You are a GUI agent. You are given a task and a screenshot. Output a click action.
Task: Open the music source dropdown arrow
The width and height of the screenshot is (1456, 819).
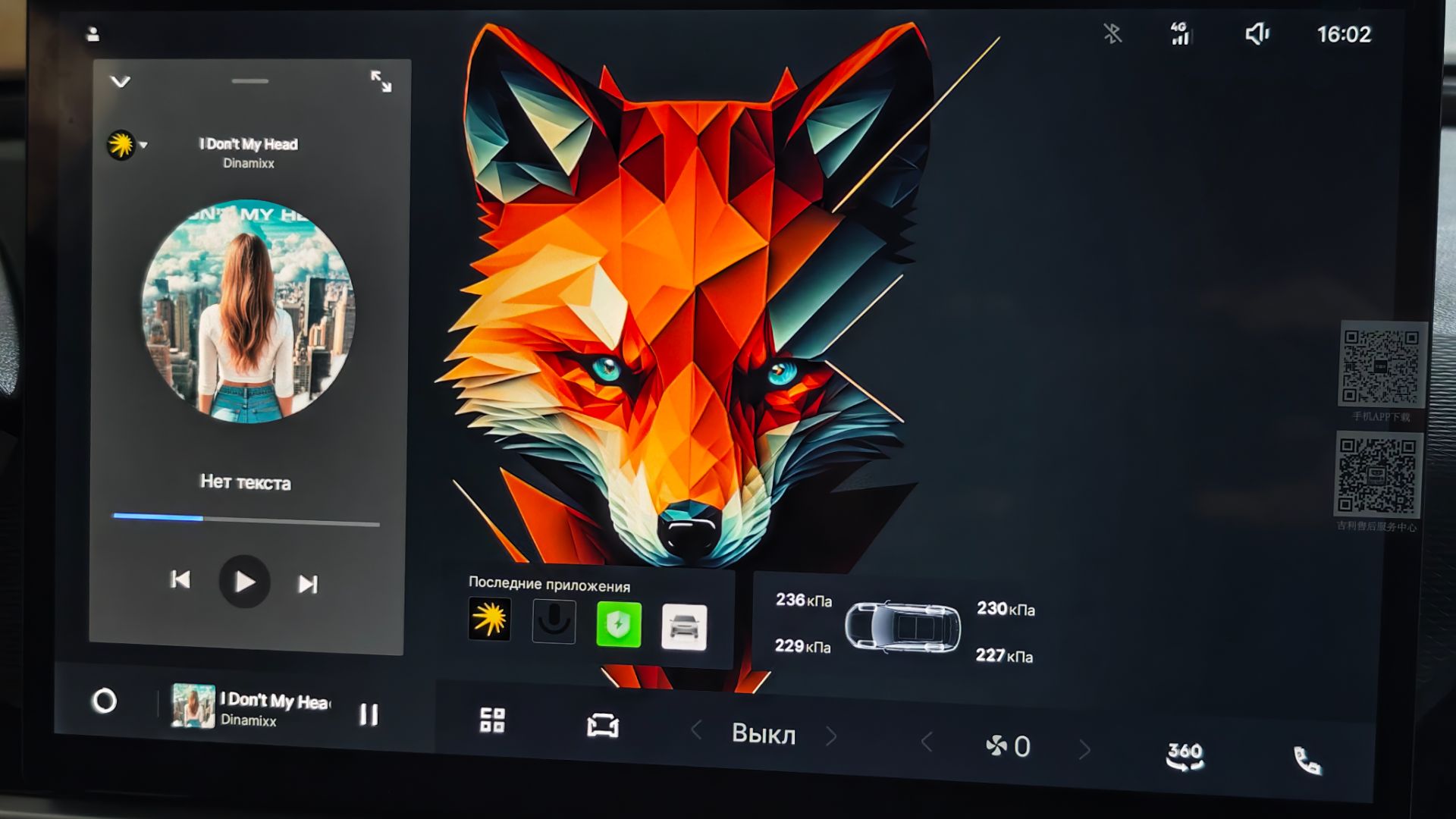click(143, 145)
